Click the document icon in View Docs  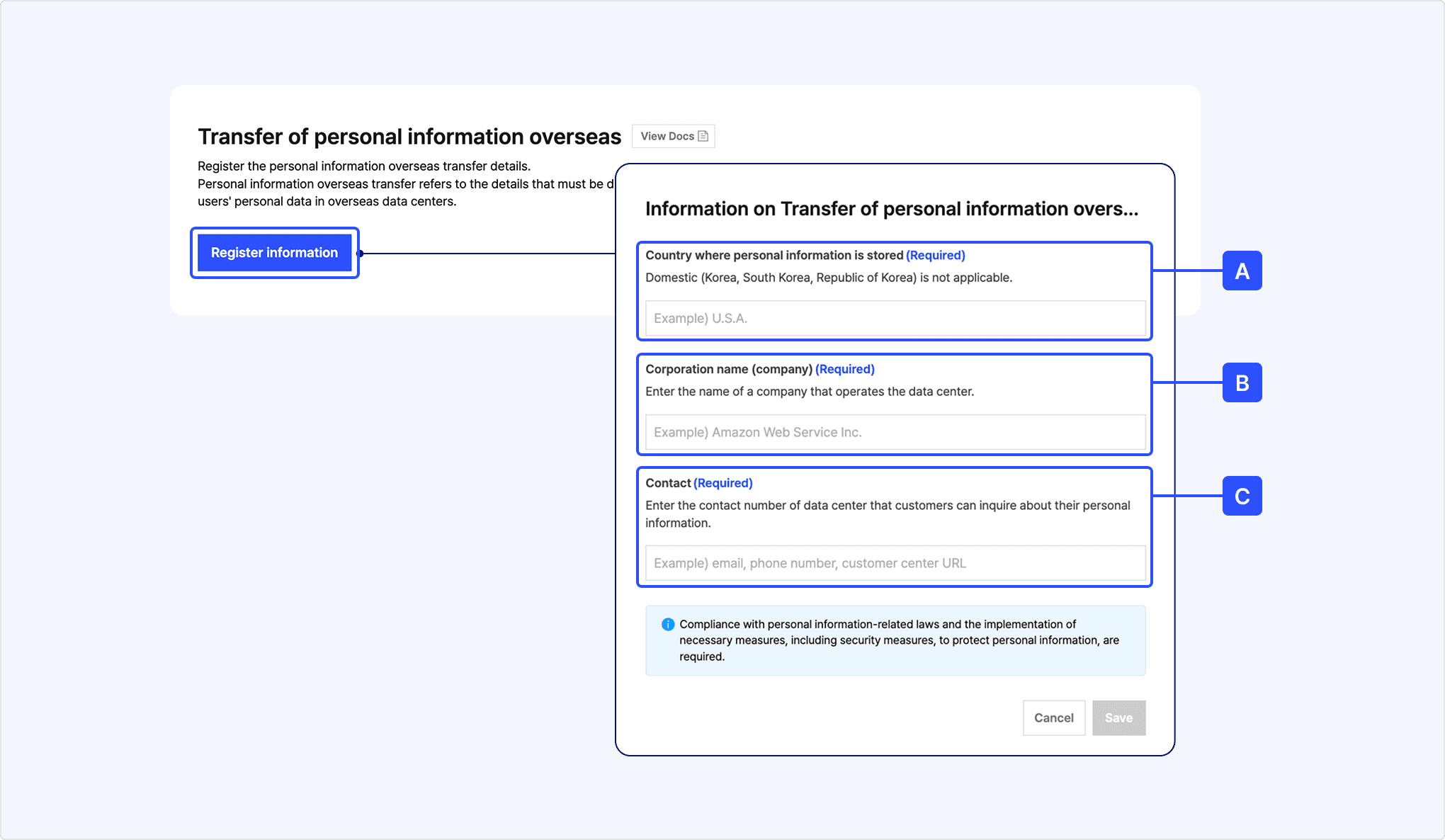click(x=703, y=136)
